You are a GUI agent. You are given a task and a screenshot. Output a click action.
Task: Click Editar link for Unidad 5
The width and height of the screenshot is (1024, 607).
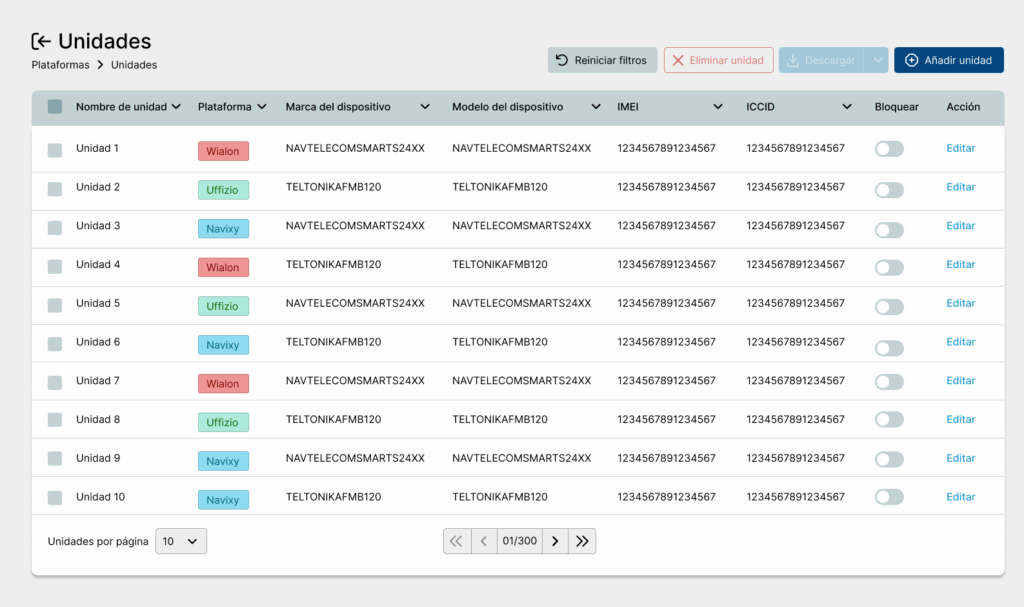point(960,303)
